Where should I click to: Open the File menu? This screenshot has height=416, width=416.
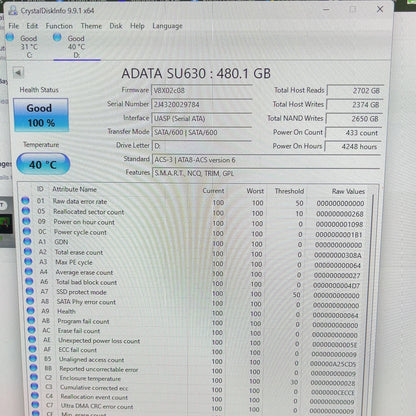click(x=14, y=26)
